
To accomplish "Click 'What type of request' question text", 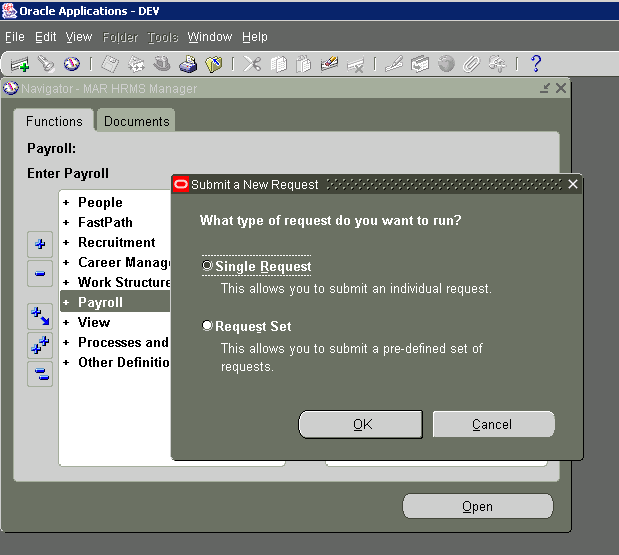I will 330,220.
